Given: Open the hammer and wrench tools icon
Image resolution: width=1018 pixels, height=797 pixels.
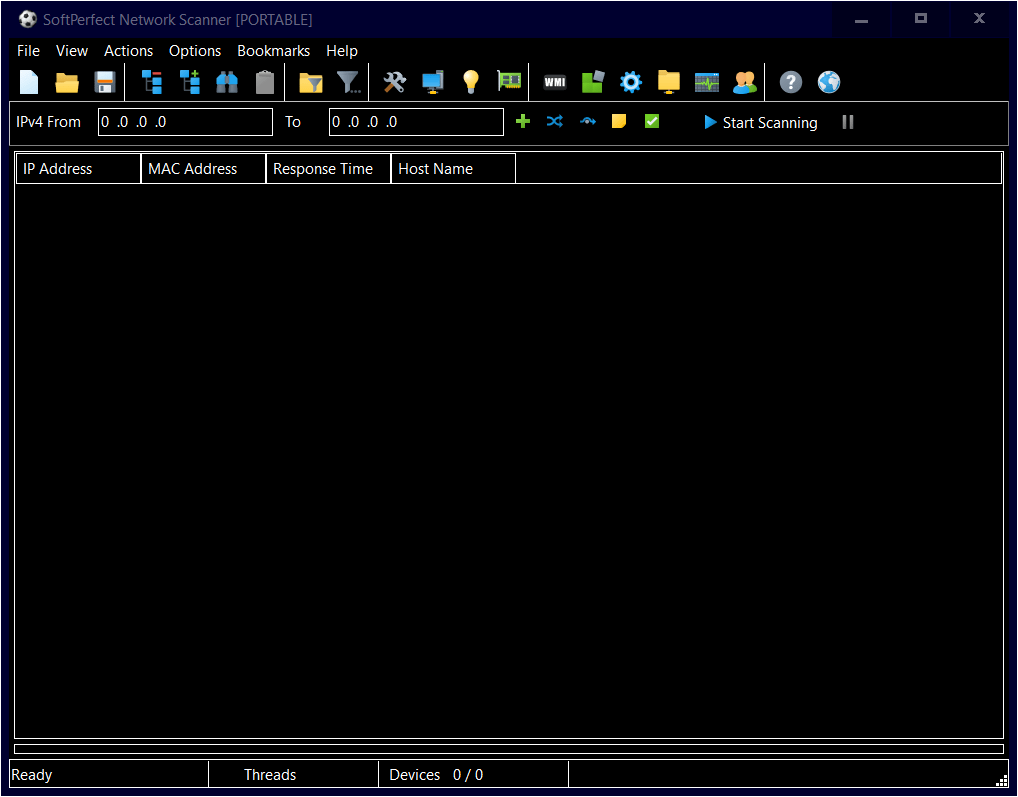Looking at the screenshot, I should coord(395,82).
